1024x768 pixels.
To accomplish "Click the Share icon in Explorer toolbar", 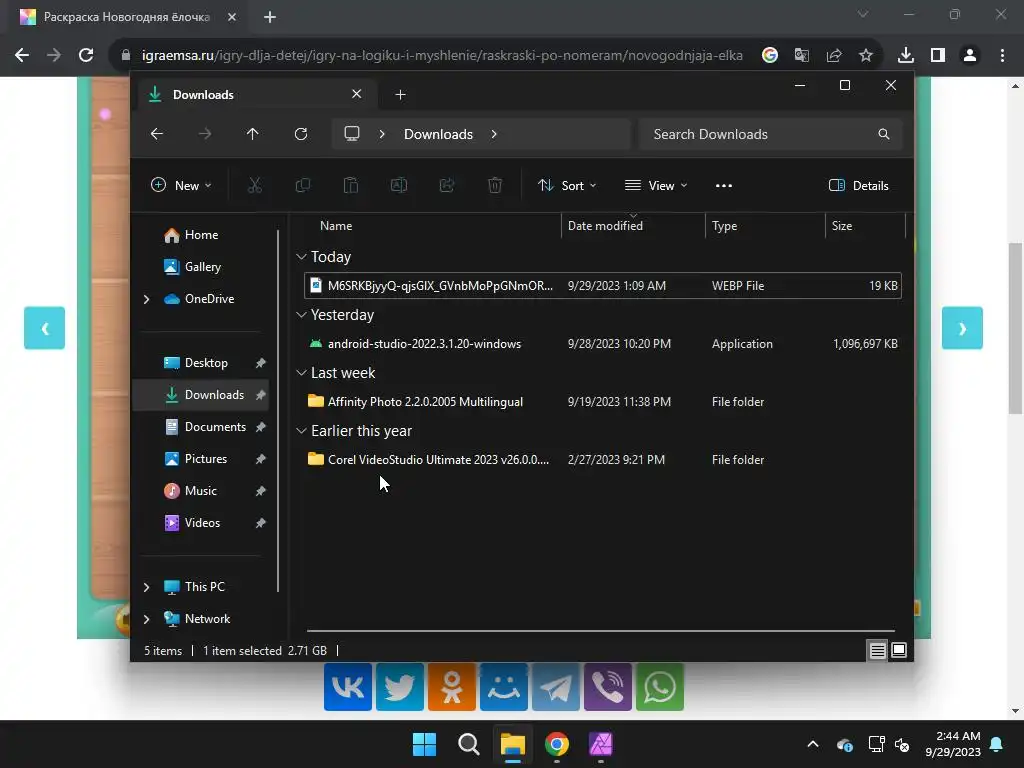I will click(x=447, y=185).
